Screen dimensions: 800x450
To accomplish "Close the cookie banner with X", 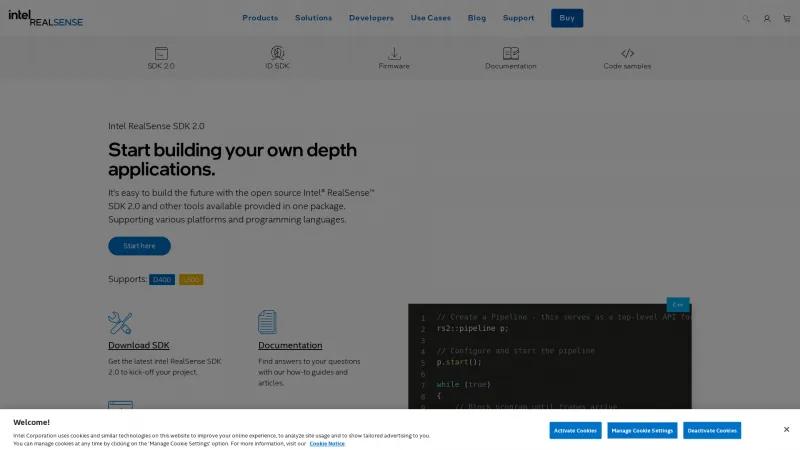I will (786, 430).
